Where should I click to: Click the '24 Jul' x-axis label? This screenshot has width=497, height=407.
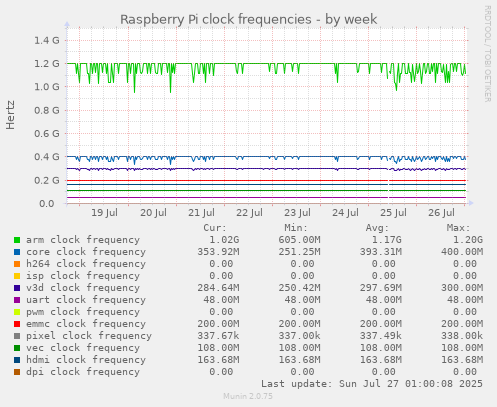click(345, 213)
